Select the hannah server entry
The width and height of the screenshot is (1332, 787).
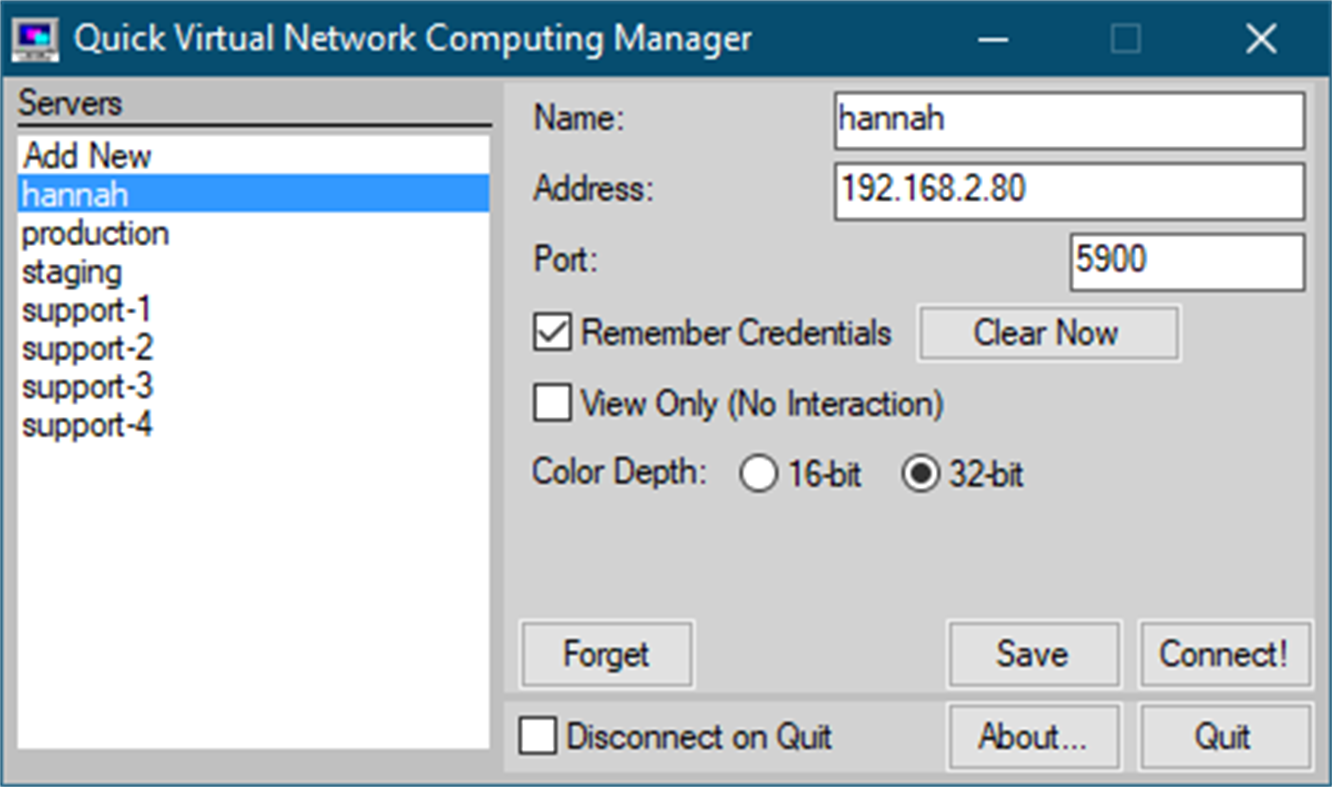[x=75, y=194]
